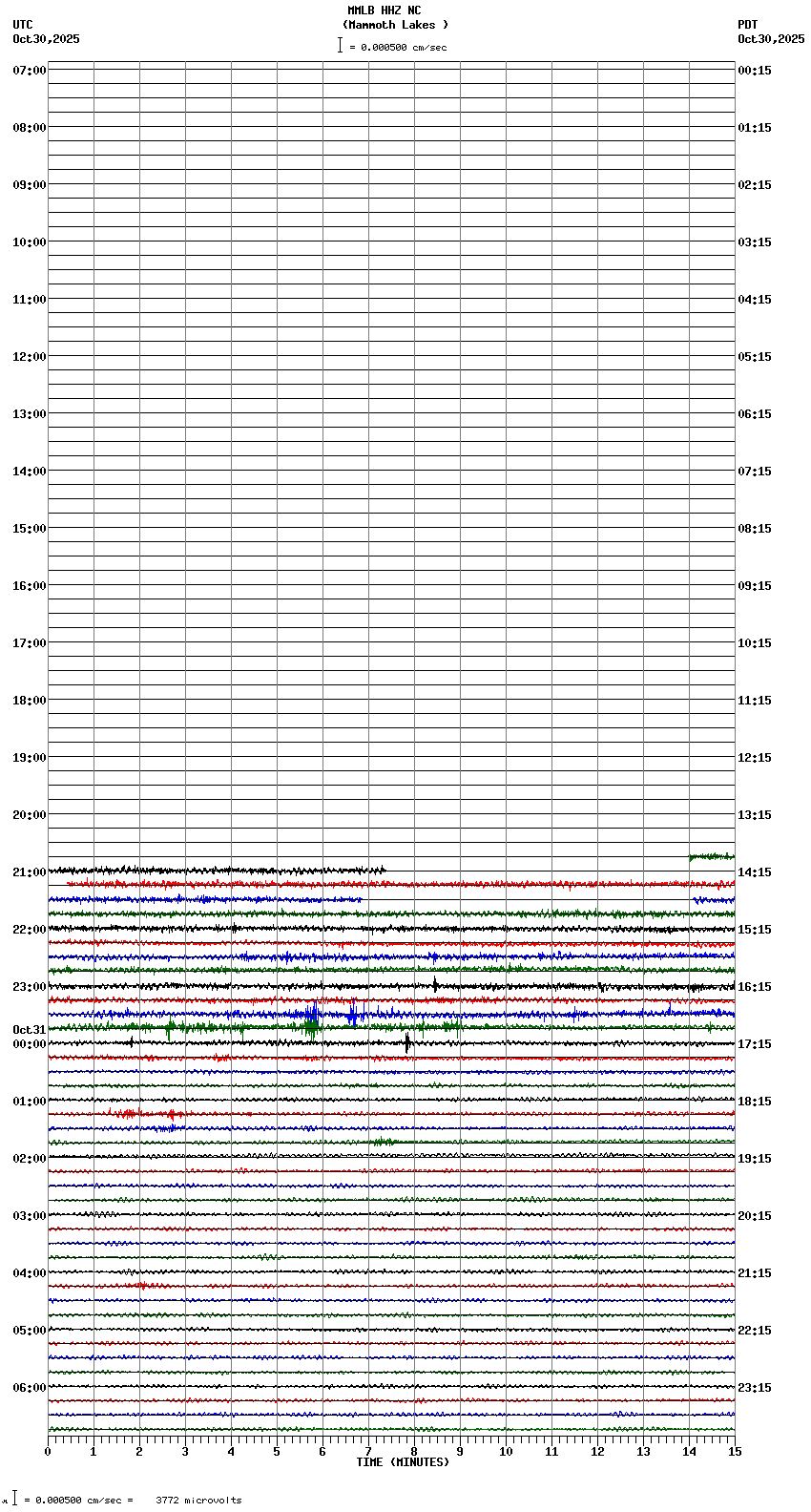Click the footer text '3772 microvolts'
This screenshot has height=1512, width=811.
pyautogui.click(x=198, y=1501)
